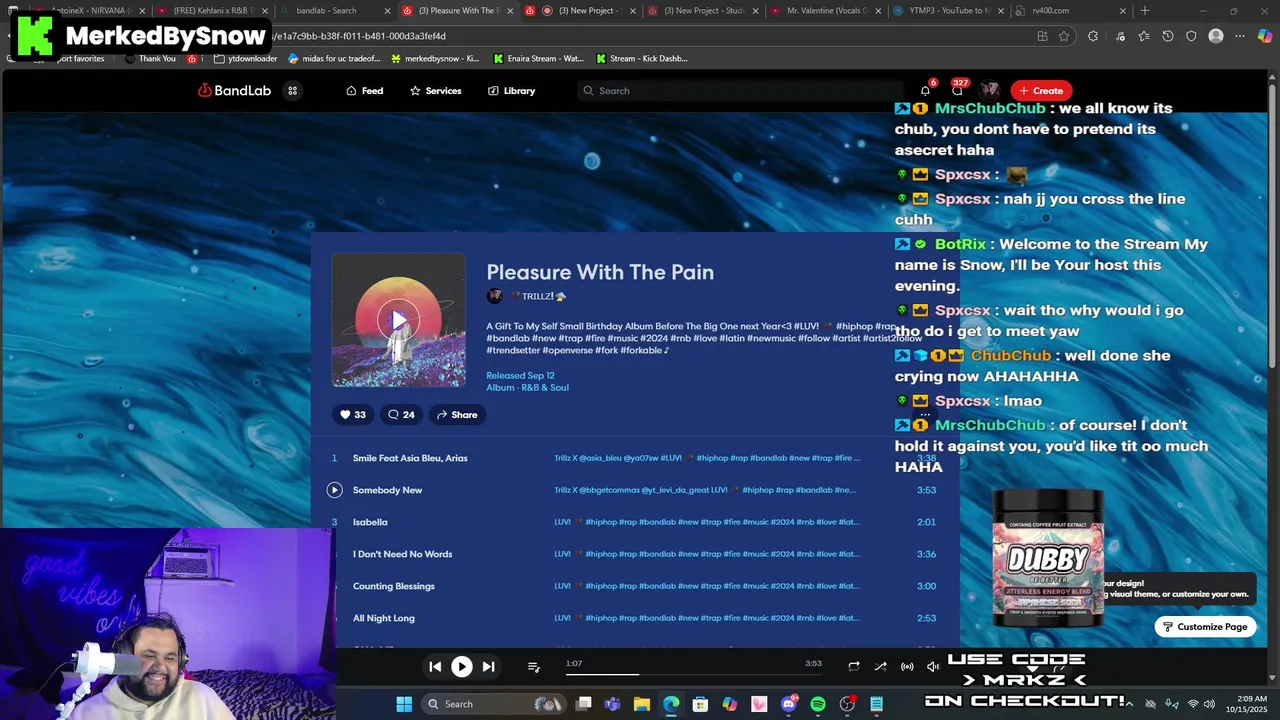Click the play icon beside Somebody New
Screen dimensions: 1280x720
tap(334, 490)
